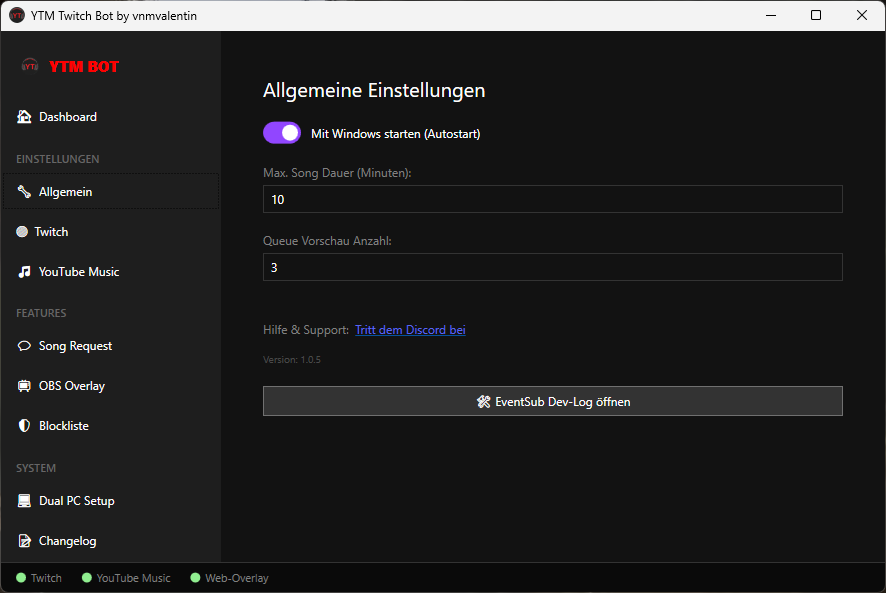
Task: Click the YTM BOT headphone logo
Action: tap(30, 66)
